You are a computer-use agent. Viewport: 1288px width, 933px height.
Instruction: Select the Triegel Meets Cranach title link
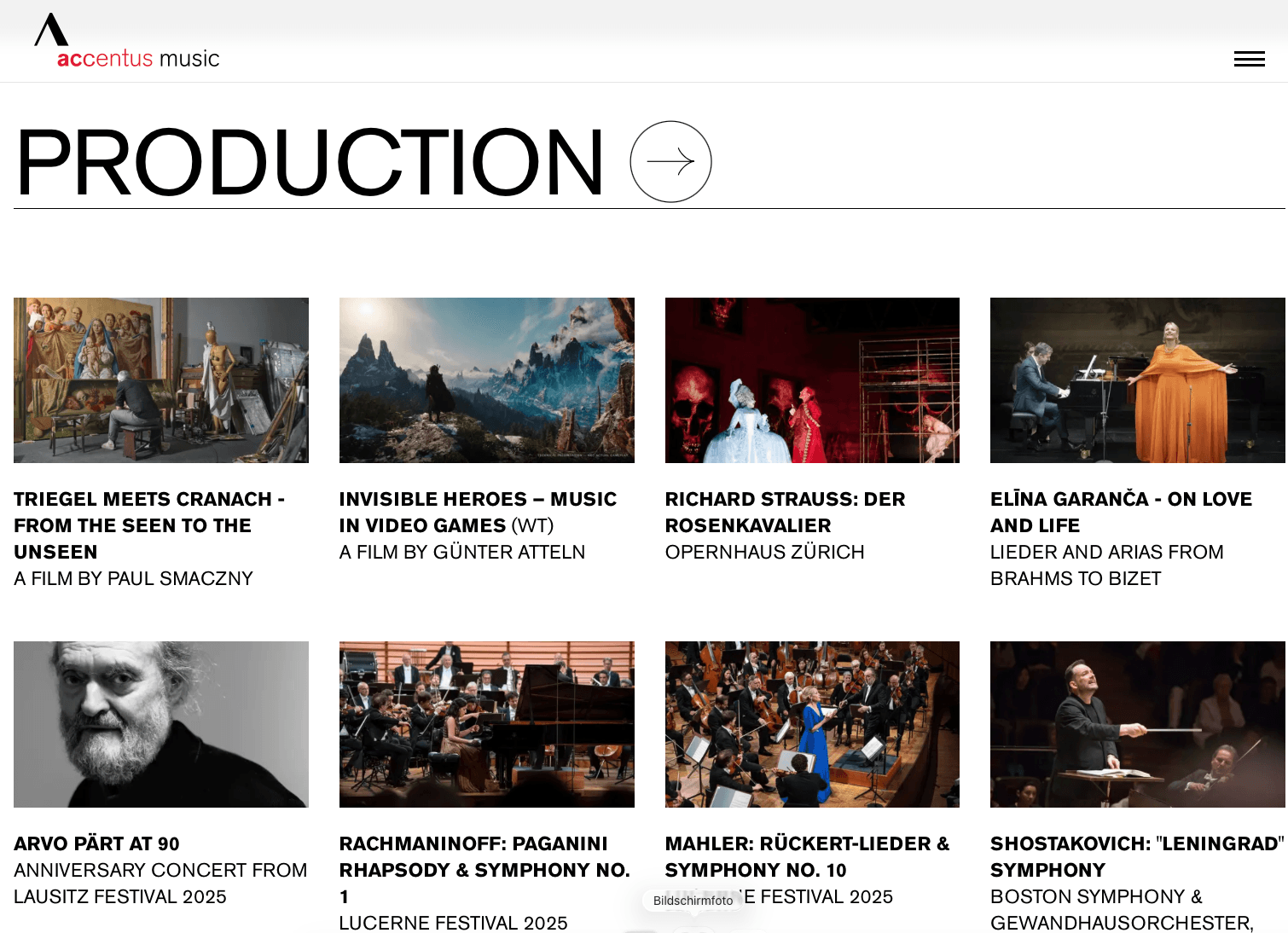(149, 525)
